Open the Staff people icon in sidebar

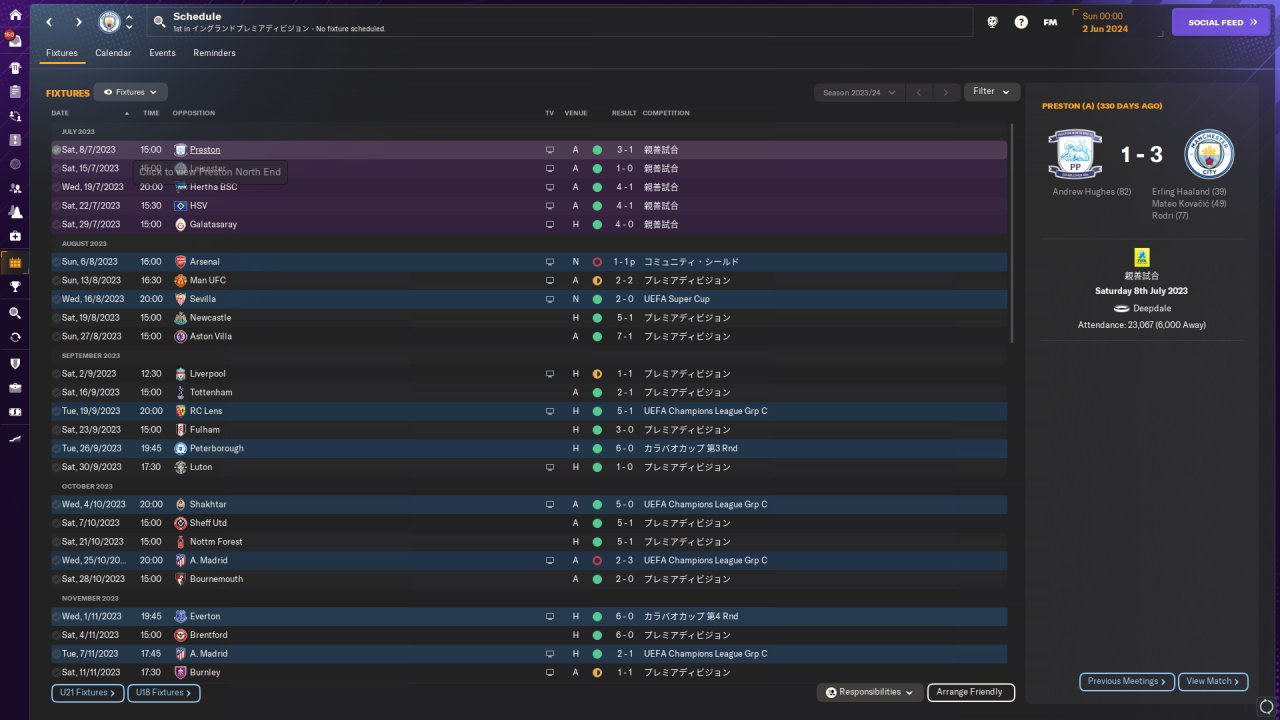pos(15,188)
